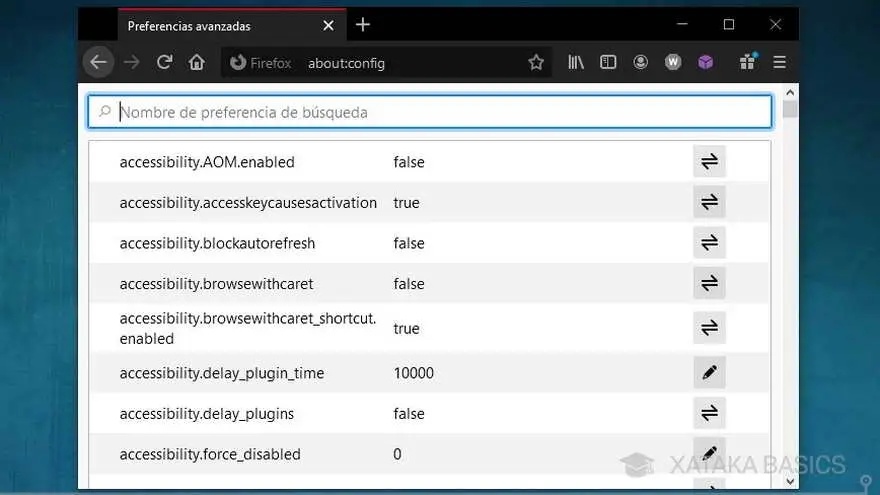Screen dimensions: 880x495
Task: Bookmark this page with the star
Action: click(x=536, y=62)
